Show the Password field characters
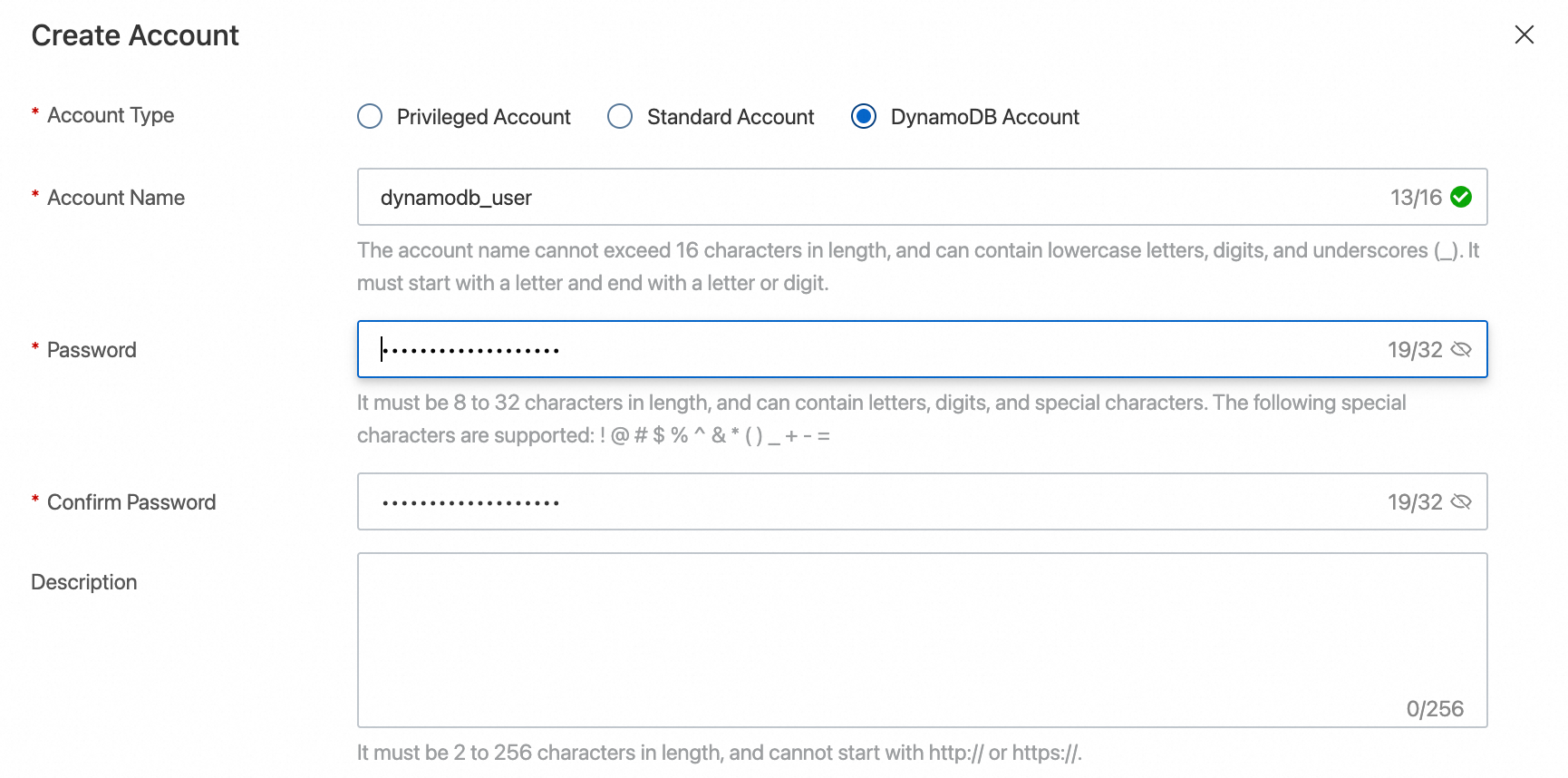1568x778 pixels. (x=1461, y=349)
